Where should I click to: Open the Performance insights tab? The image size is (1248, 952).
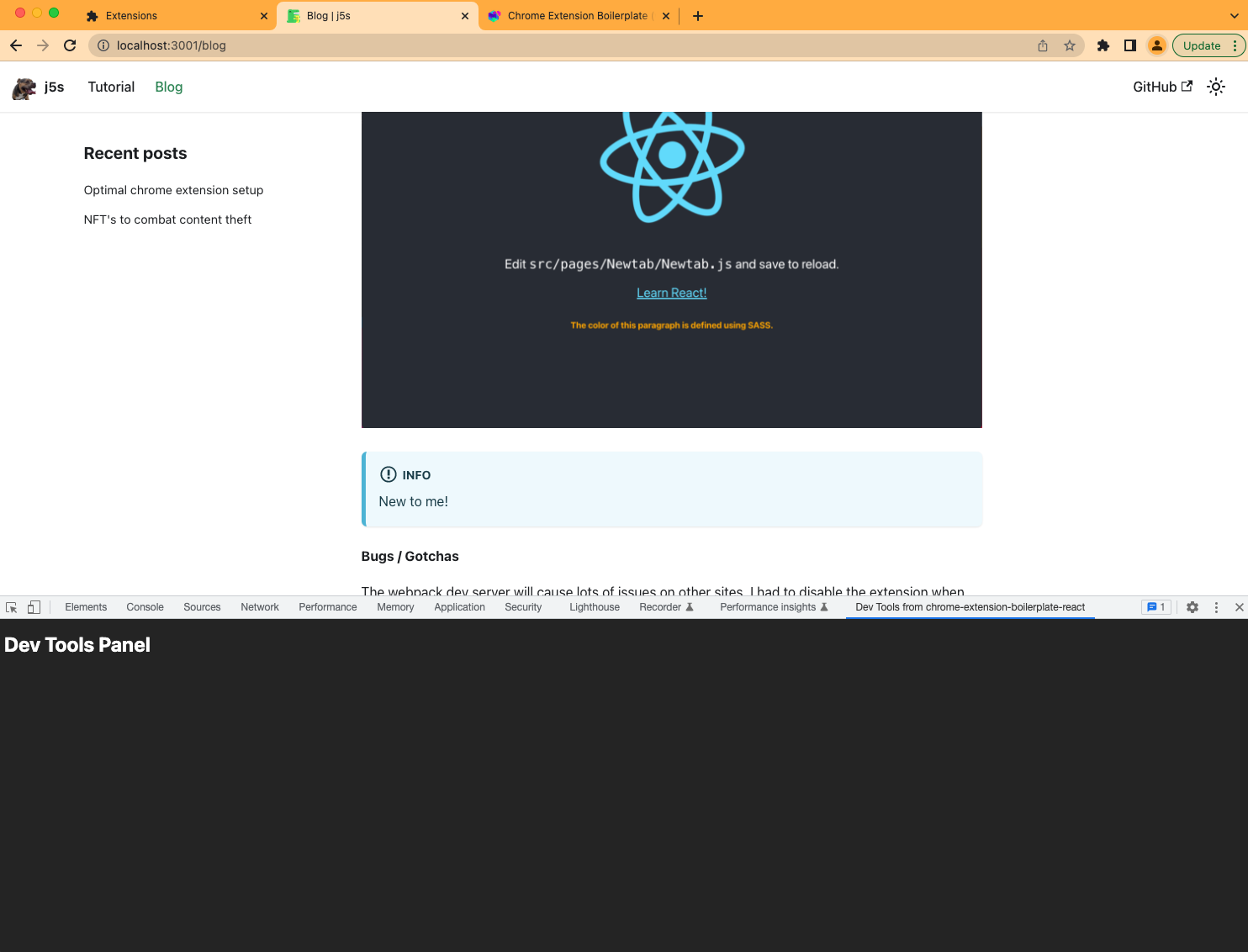(x=774, y=607)
